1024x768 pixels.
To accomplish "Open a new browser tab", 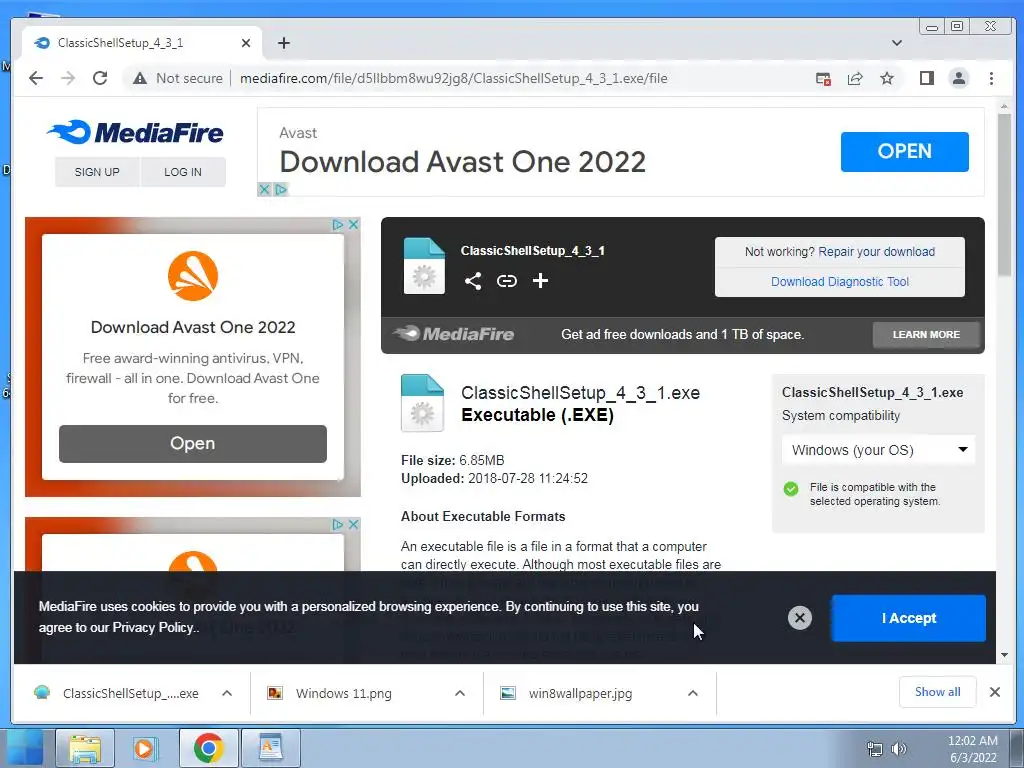I will 283,43.
